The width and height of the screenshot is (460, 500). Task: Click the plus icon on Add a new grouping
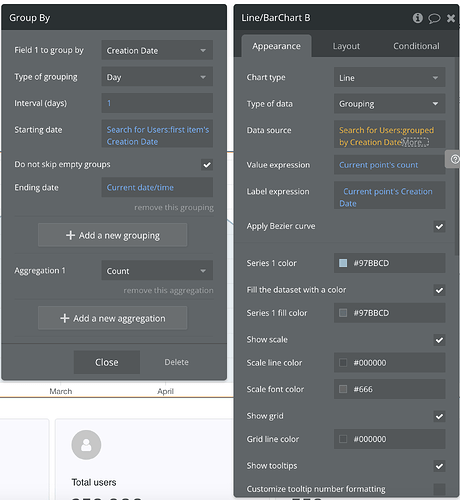click(70, 235)
